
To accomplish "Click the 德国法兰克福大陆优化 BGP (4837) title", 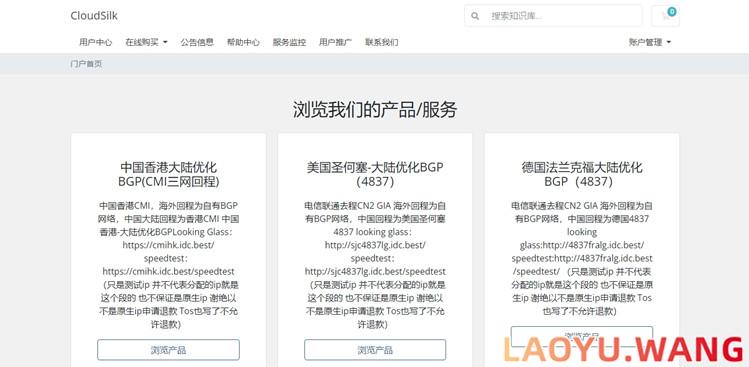I will 582,174.
